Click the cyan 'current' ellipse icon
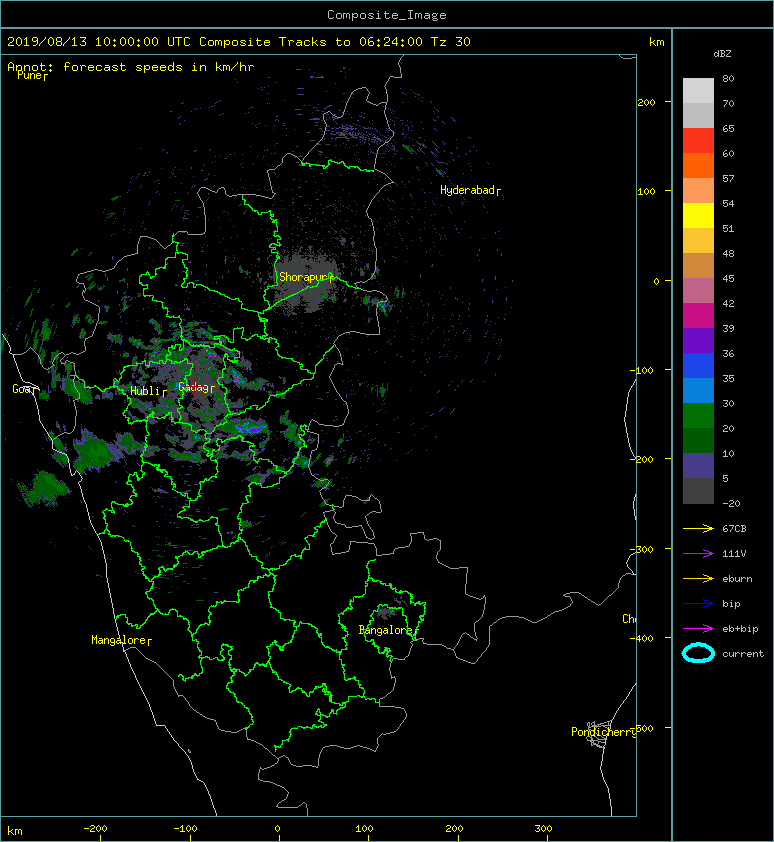 698,653
